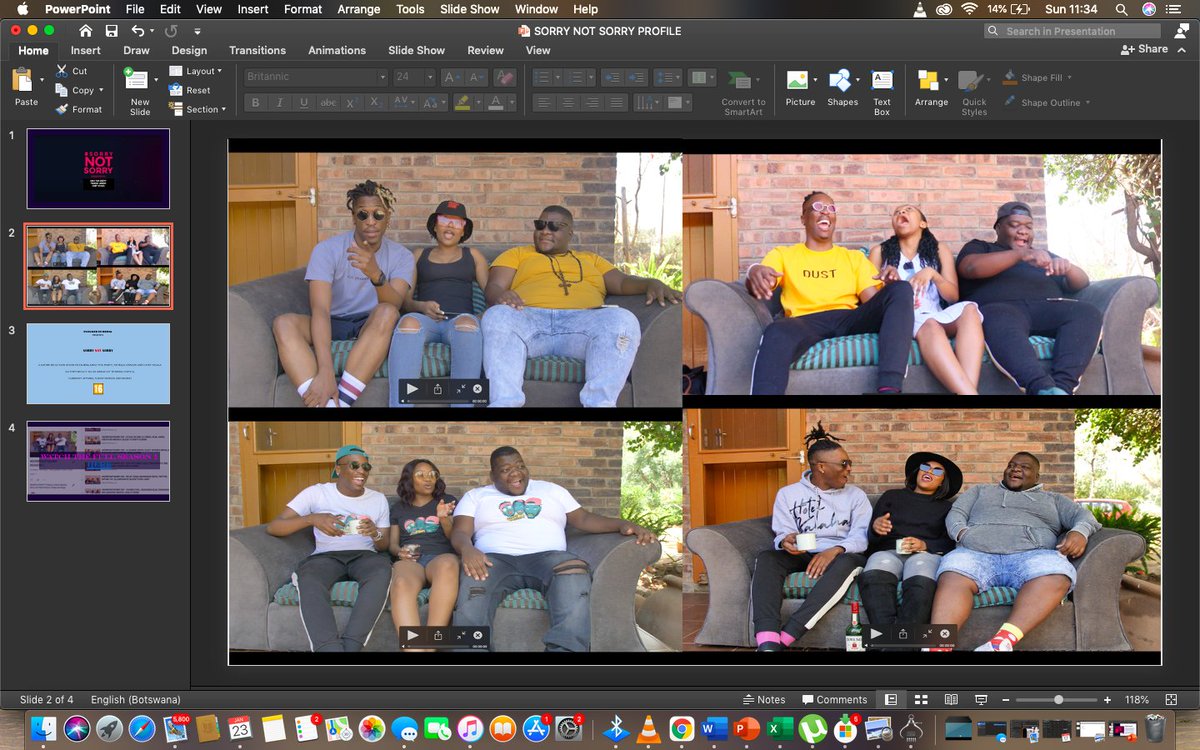Switch to the Design tab
This screenshot has width=1200, height=750.
click(x=189, y=50)
